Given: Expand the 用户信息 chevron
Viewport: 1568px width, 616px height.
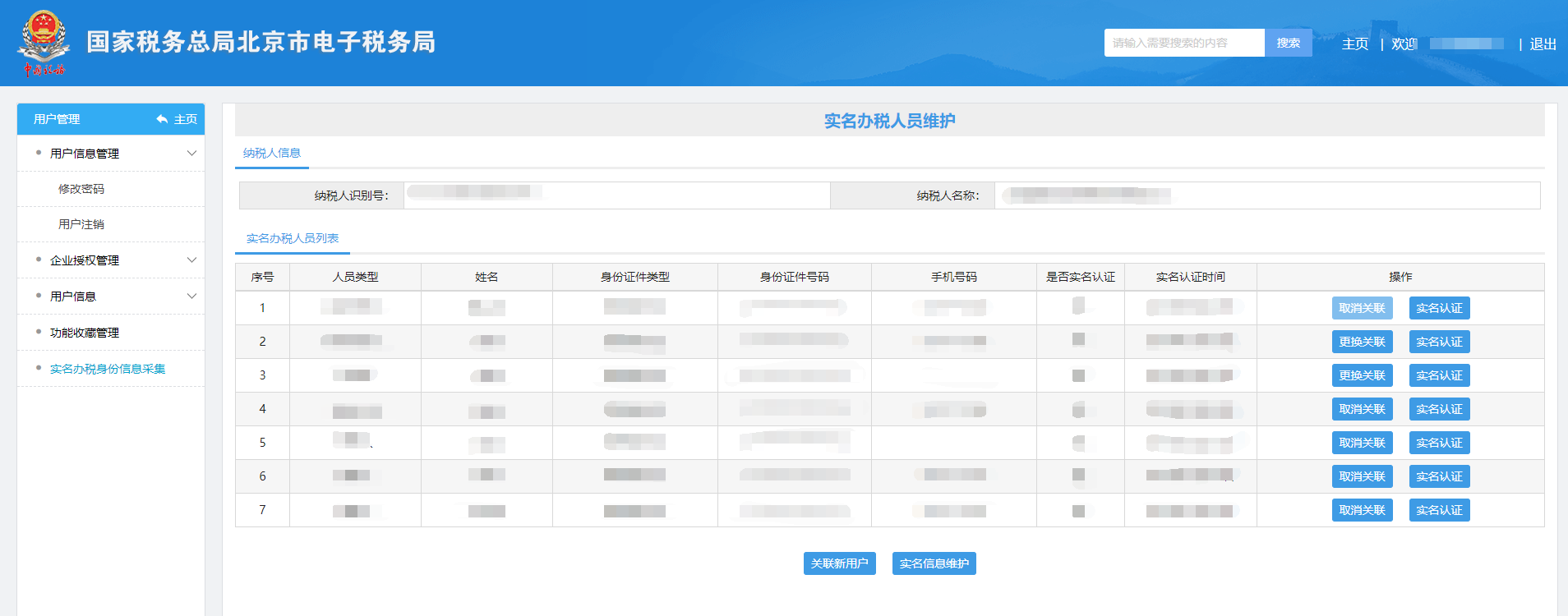Looking at the screenshot, I should [191, 297].
